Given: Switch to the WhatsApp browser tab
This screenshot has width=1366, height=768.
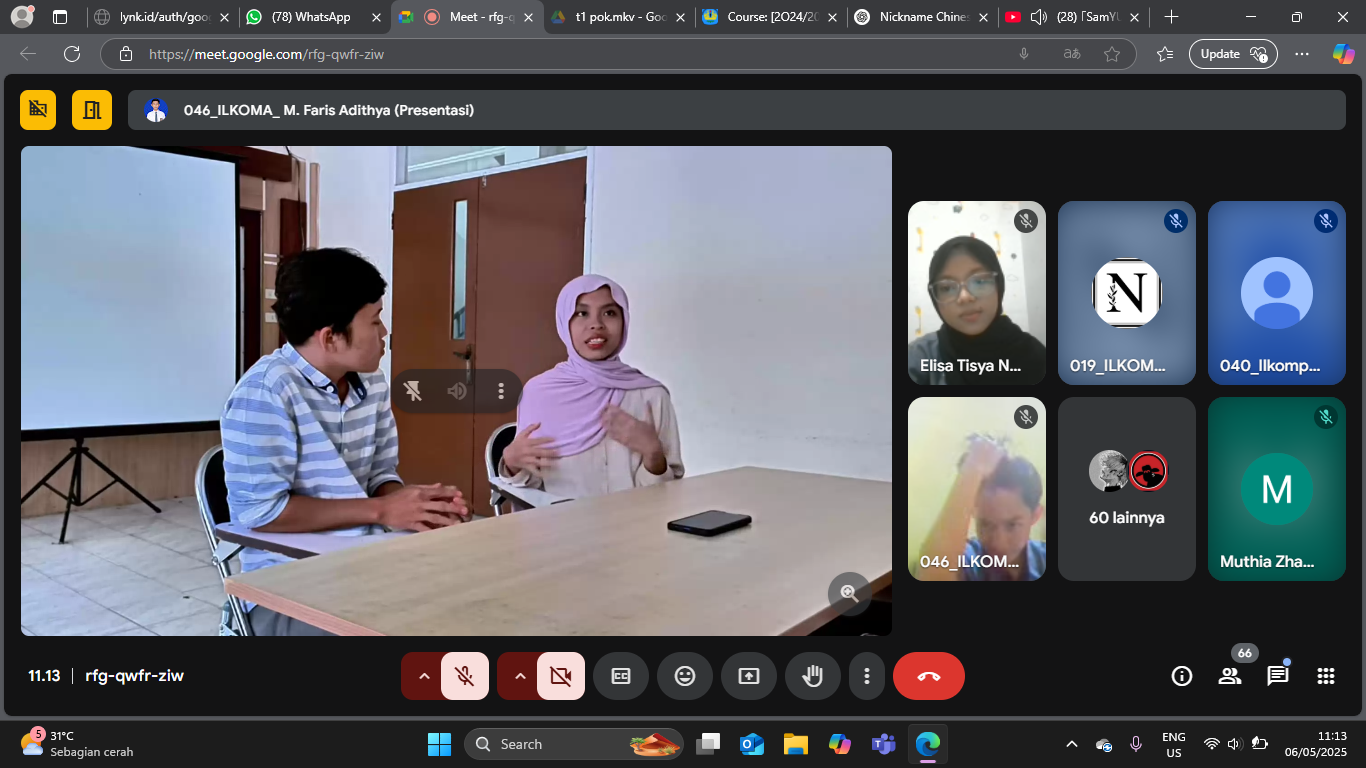Looking at the screenshot, I should click(310, 17).
